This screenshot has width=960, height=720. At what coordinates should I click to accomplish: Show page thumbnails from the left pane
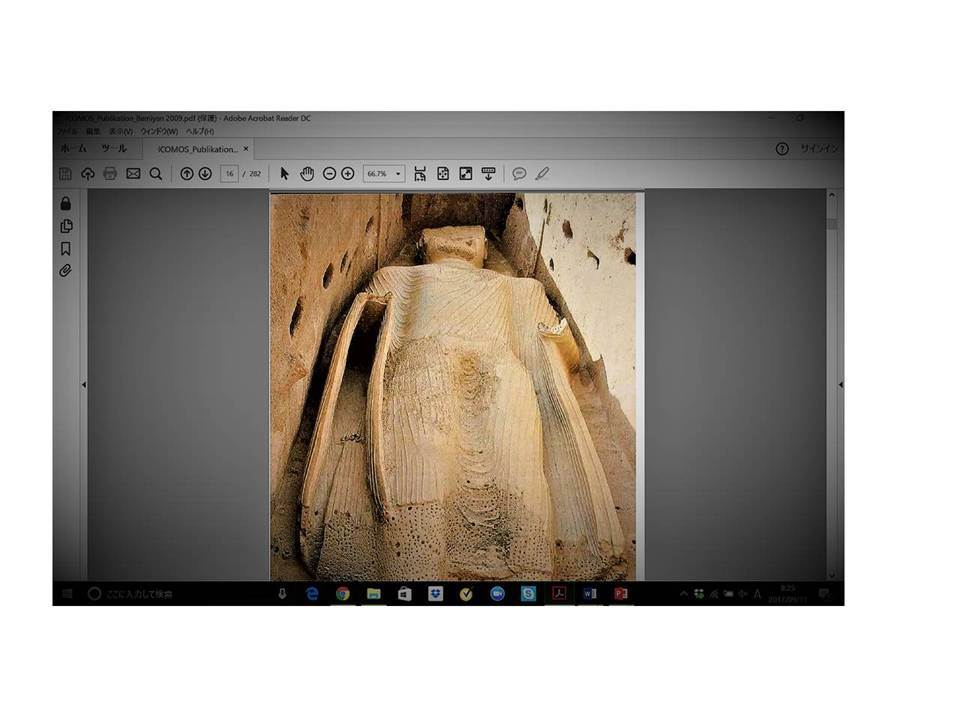66,226
